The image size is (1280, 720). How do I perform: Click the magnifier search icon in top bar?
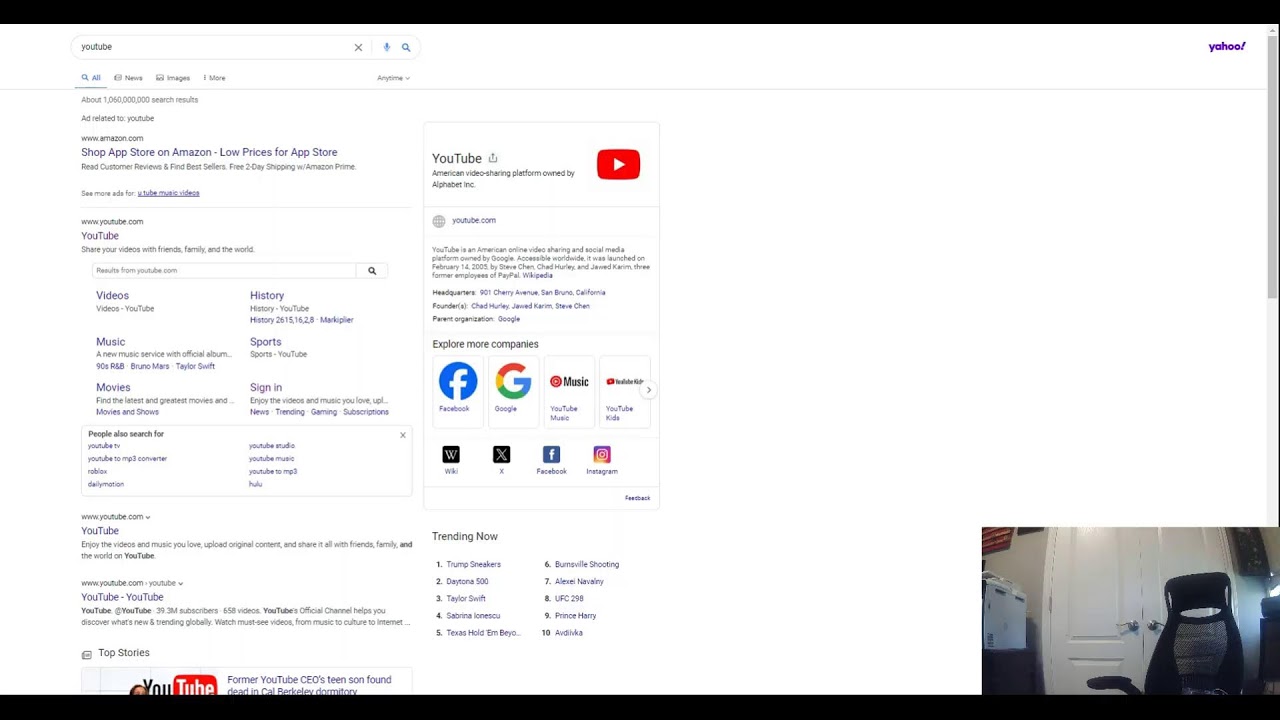coord(406,47)
